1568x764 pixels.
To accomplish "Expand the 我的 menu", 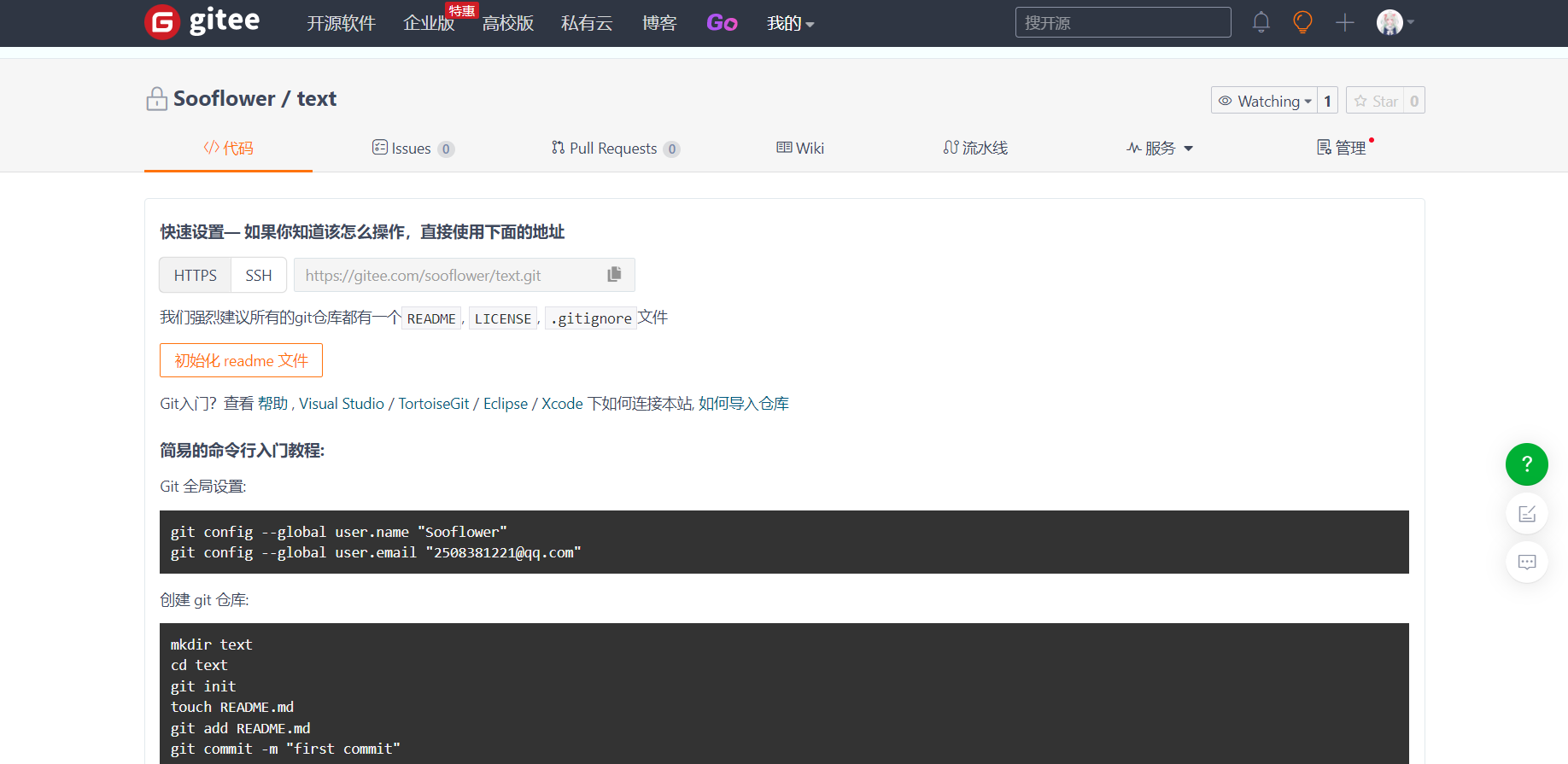I will [x=790, y=23].
